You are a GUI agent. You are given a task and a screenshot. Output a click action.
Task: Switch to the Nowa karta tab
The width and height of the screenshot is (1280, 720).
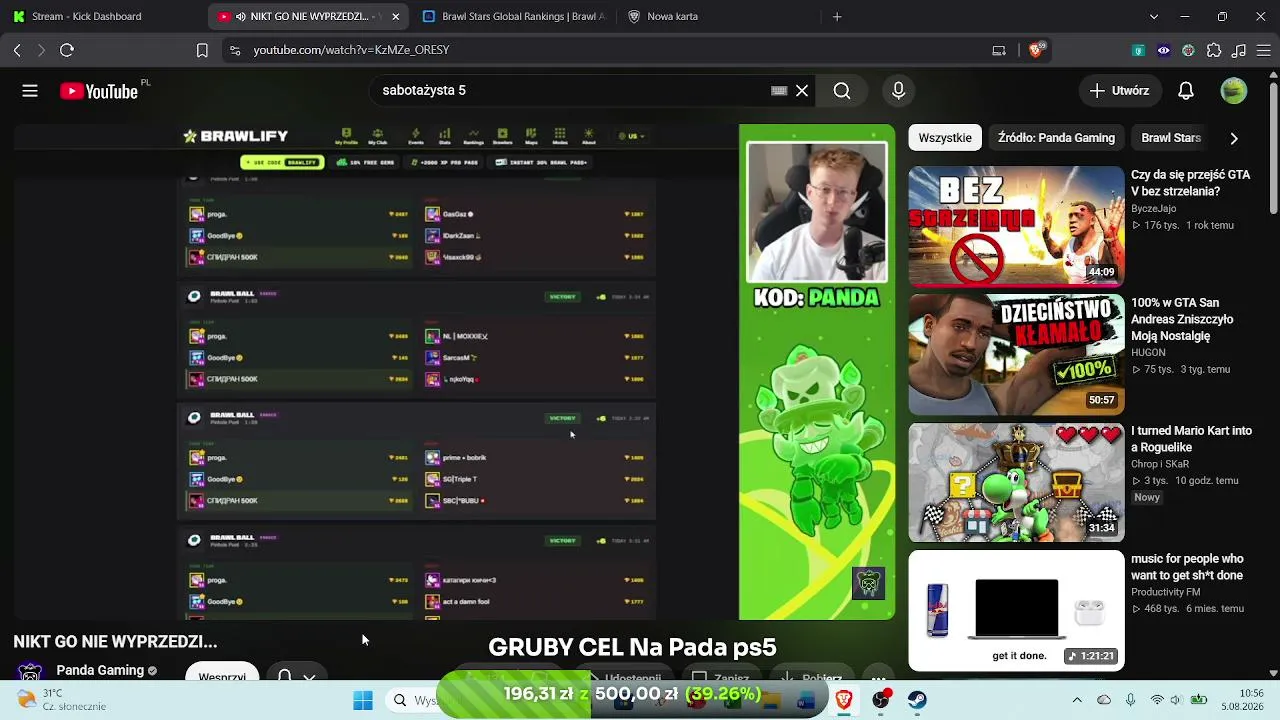tap(719, 16)
